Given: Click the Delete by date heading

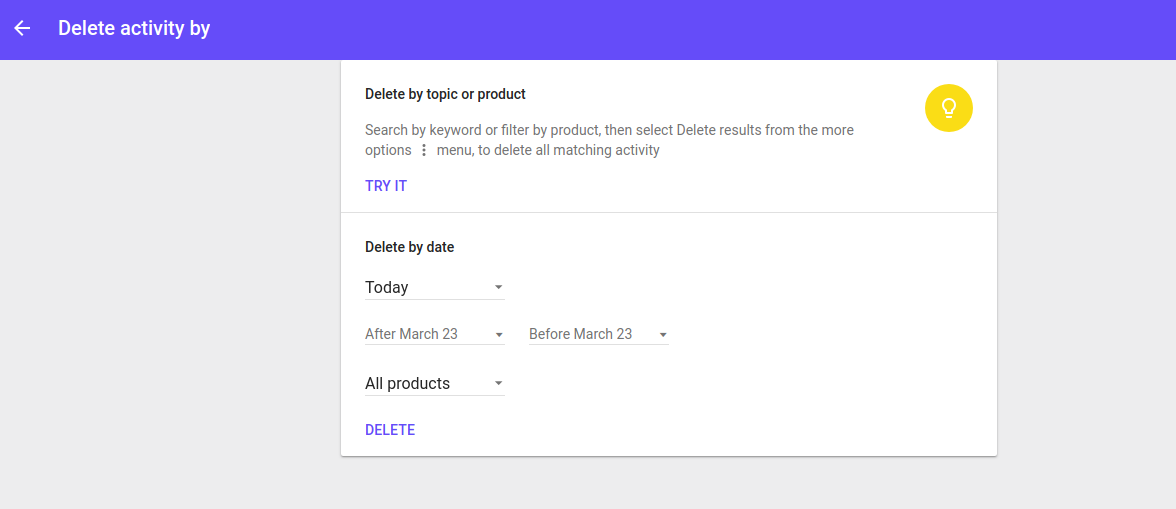Looking at the screenshot, I should pyautogui.click(x=409, y=247).
